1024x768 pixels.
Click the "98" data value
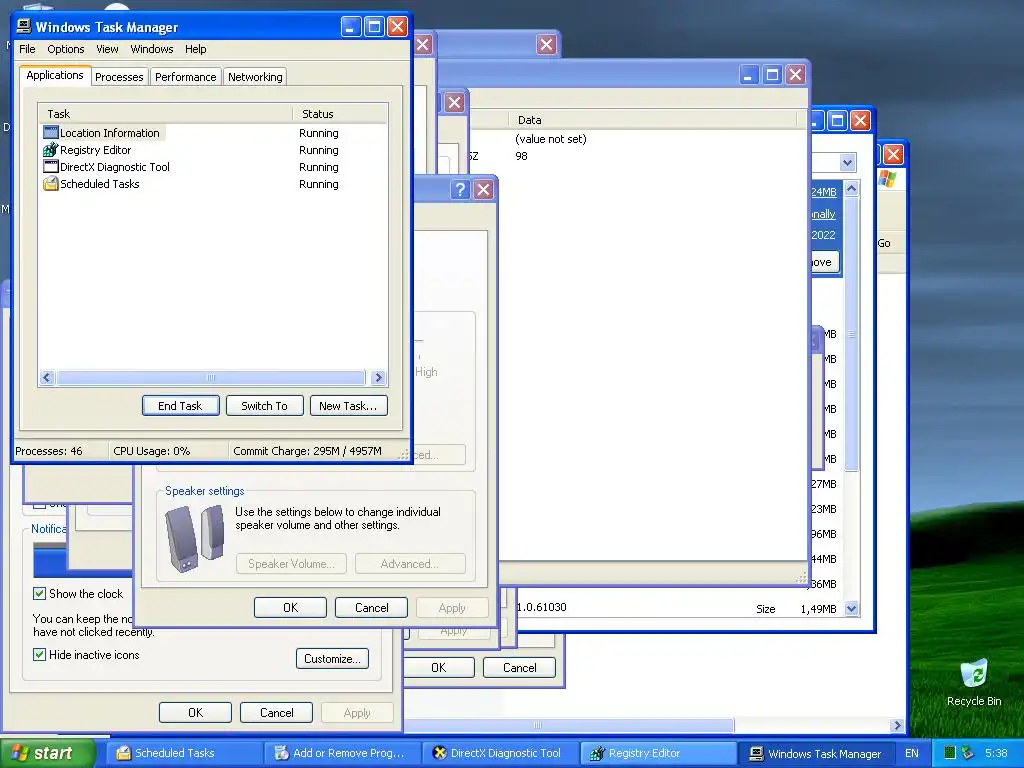click(x=521, y=155)
